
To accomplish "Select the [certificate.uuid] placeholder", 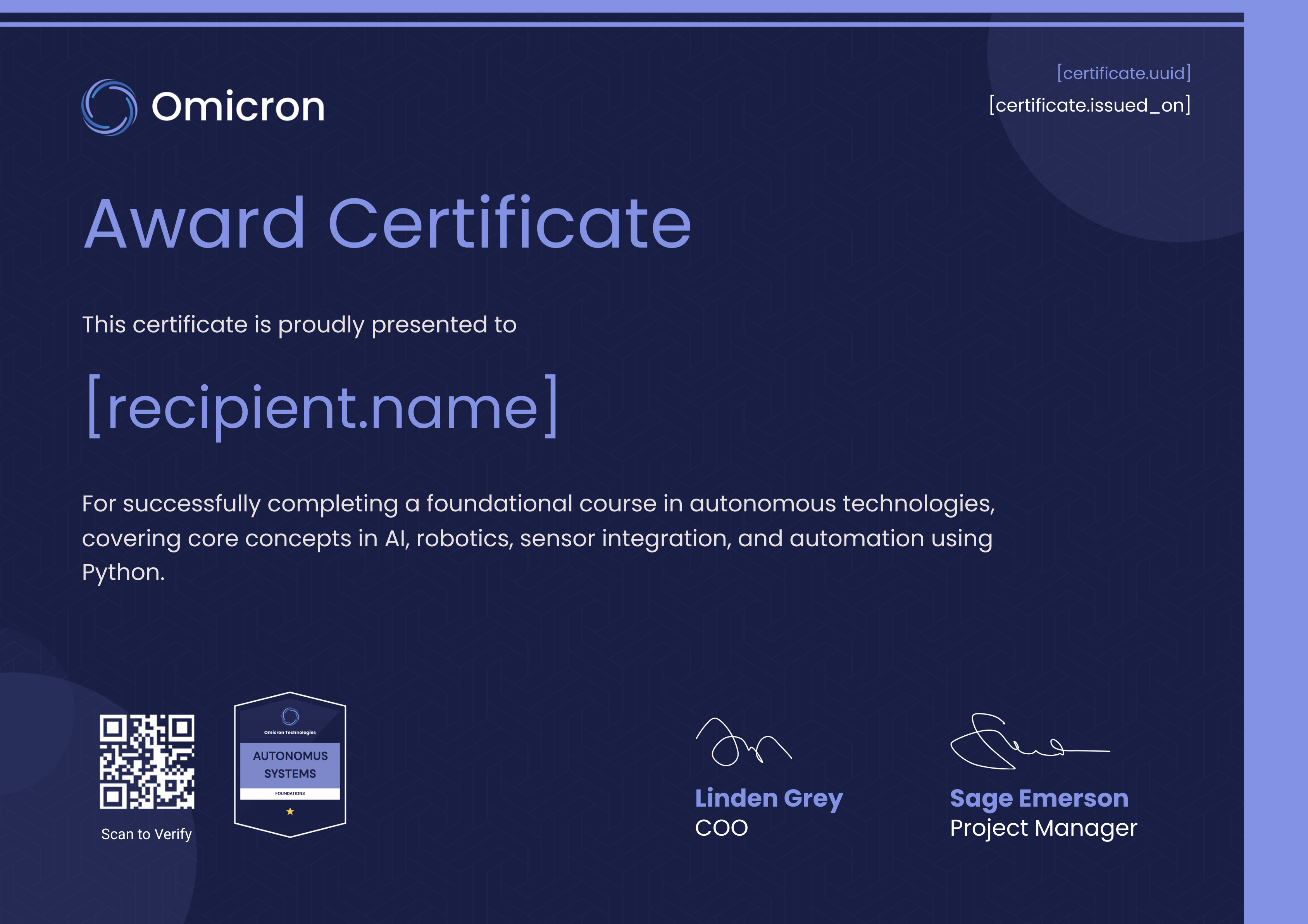I will pos(1124,73).
